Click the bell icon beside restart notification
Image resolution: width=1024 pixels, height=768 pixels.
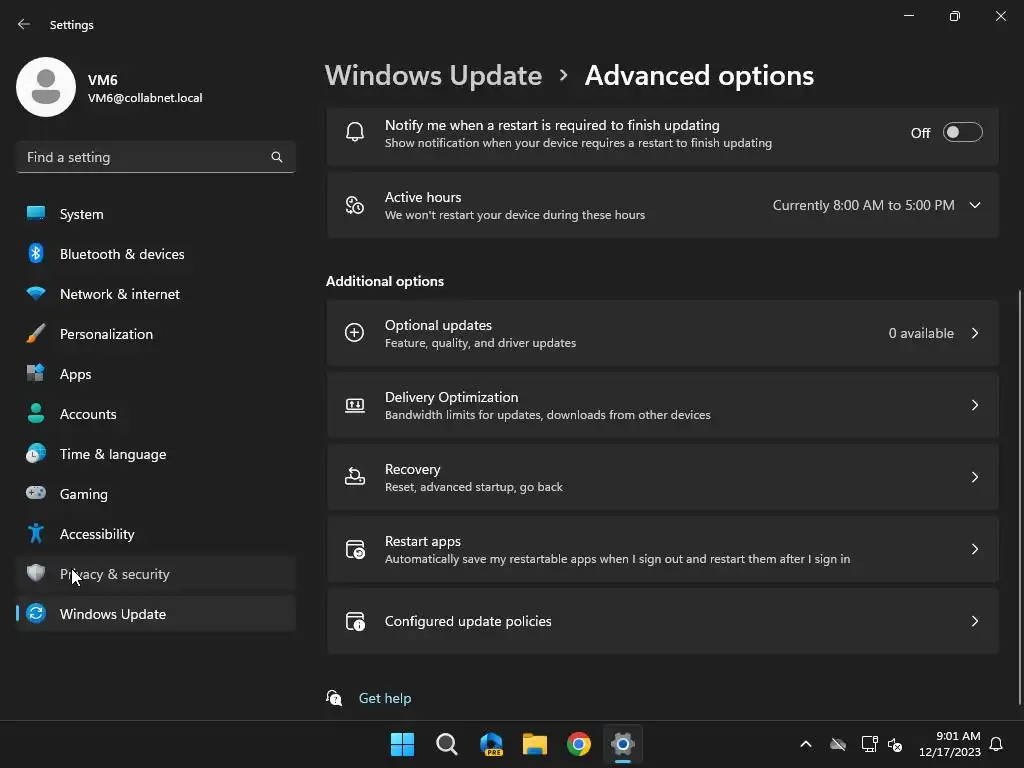(x=355, y=133)
